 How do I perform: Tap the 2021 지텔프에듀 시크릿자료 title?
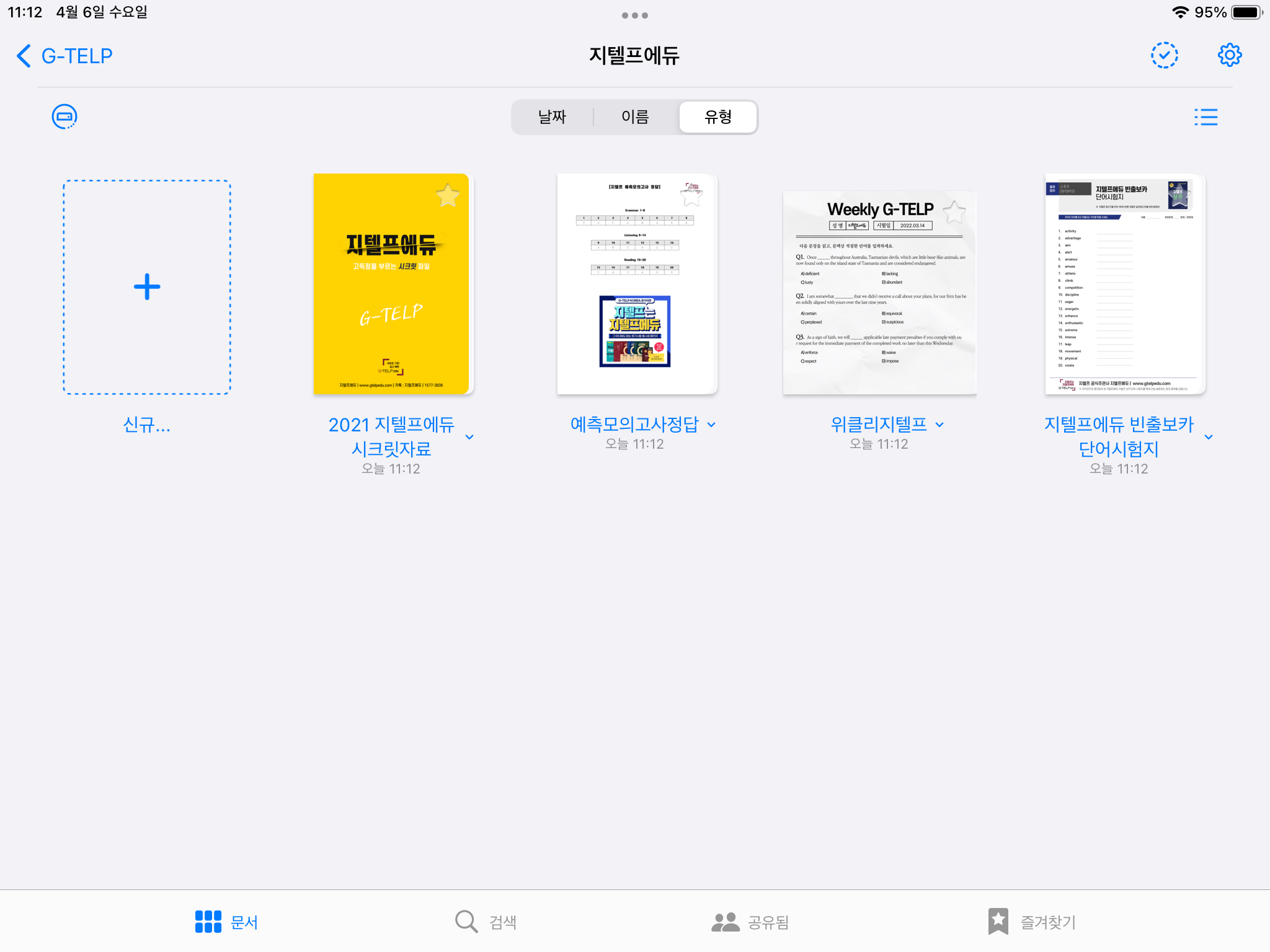391,436
